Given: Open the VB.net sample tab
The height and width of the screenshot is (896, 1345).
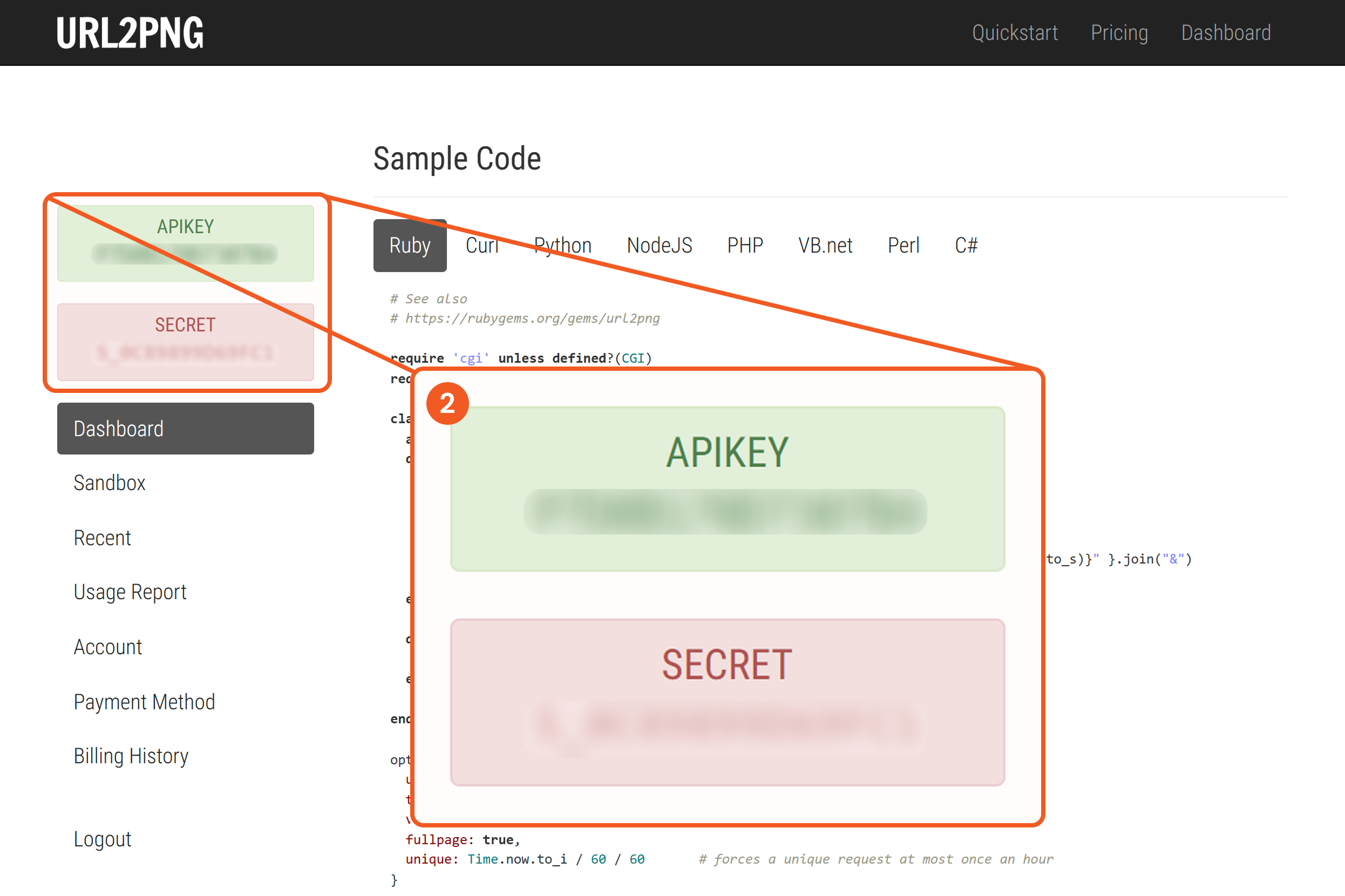Looking at the screenshot, I should coord(825,246).
